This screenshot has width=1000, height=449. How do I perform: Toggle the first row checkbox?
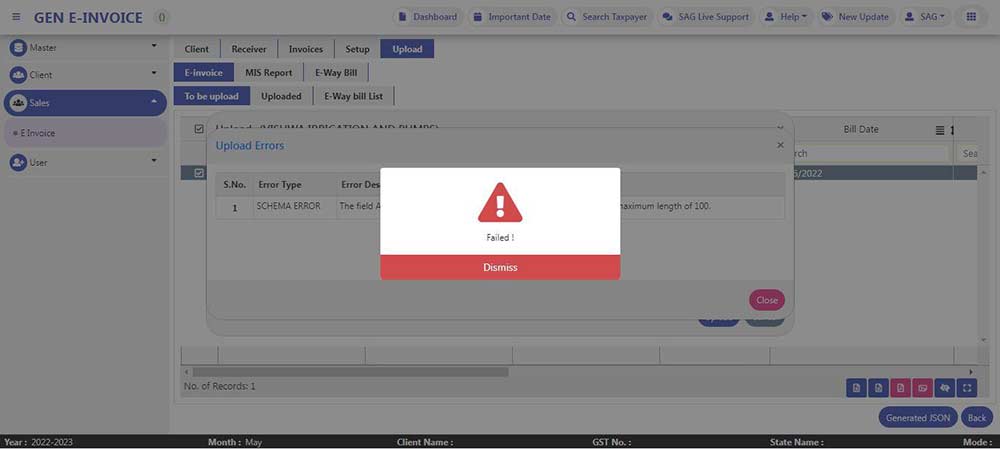tap(199, 173)
